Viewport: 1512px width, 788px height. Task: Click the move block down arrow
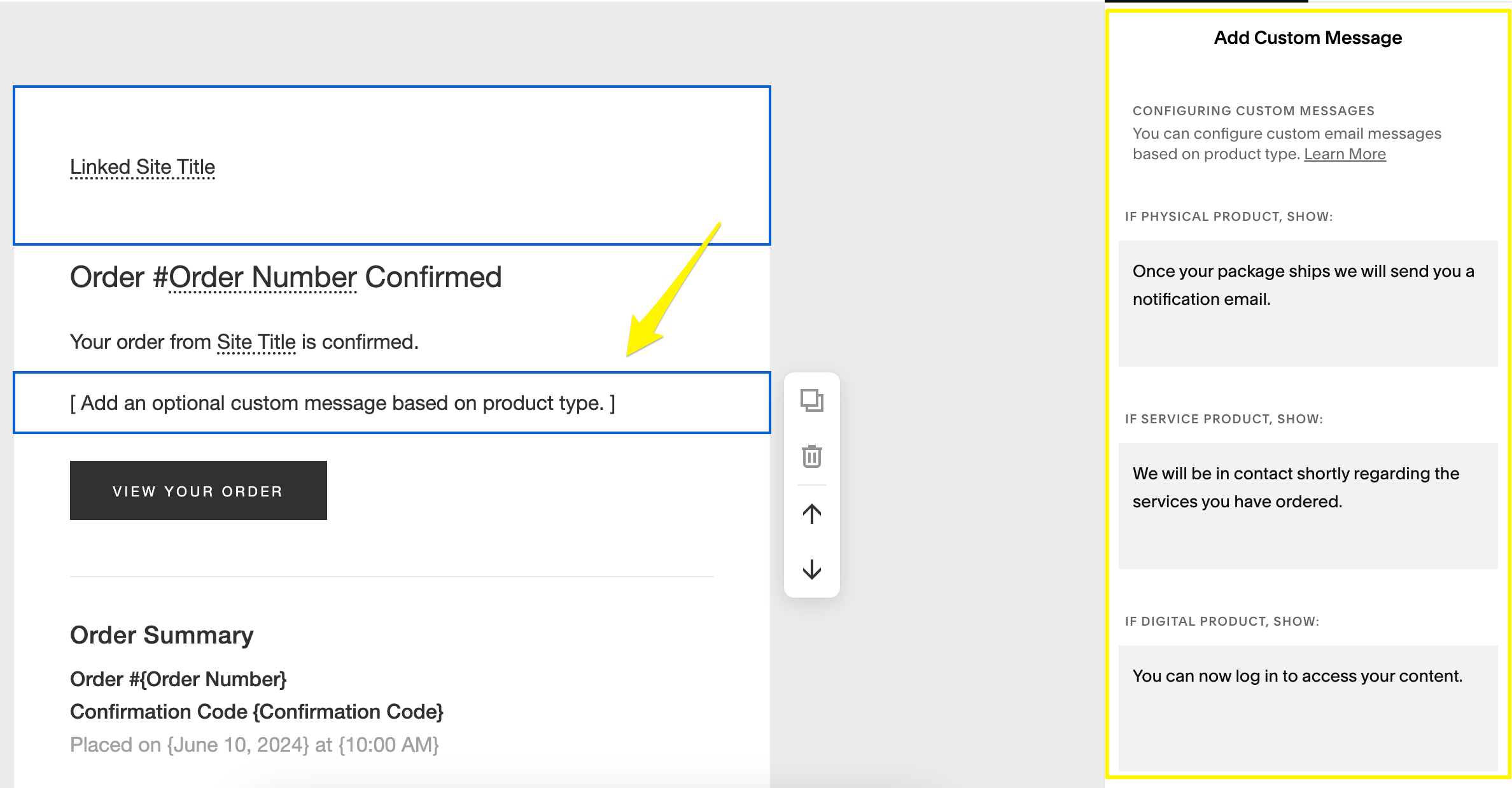click(811, 570)
